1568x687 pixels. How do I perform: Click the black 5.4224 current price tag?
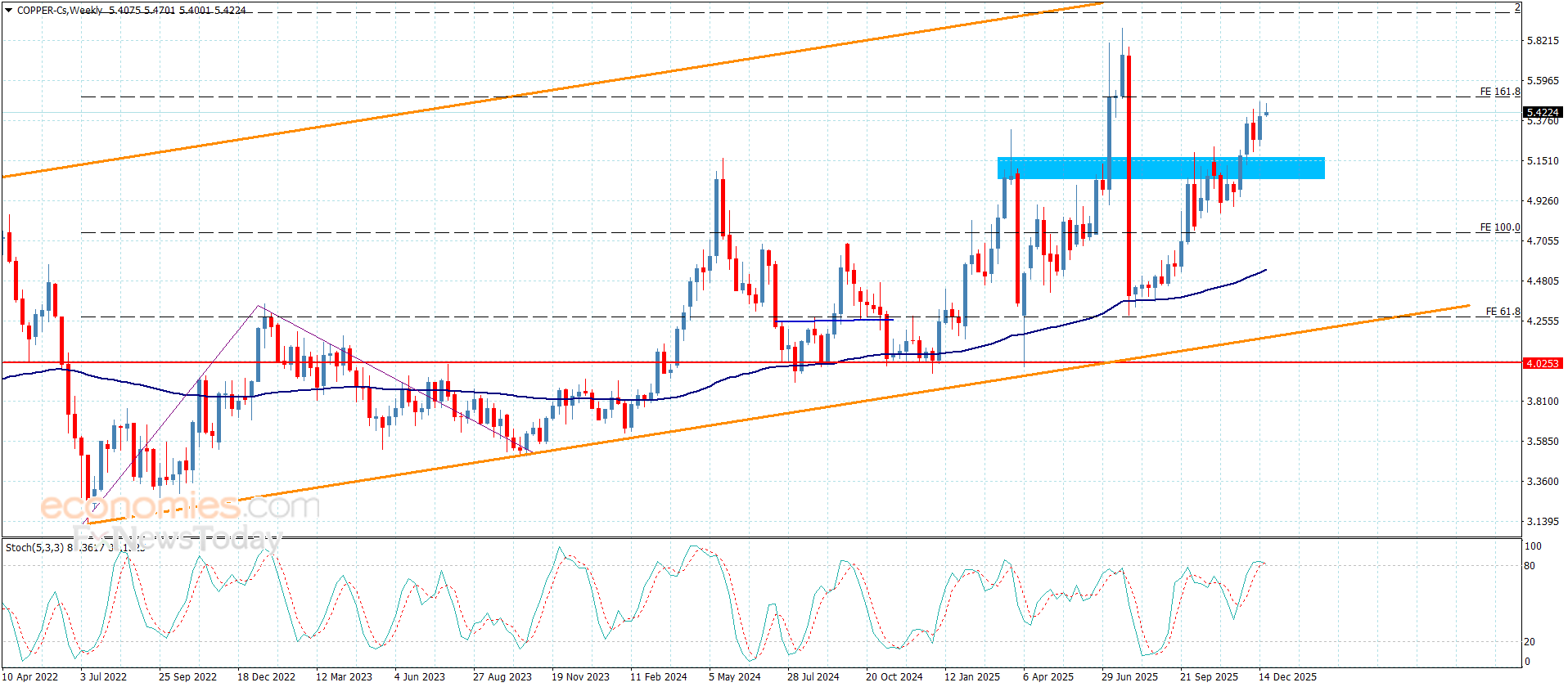[x=1542, y=112]
